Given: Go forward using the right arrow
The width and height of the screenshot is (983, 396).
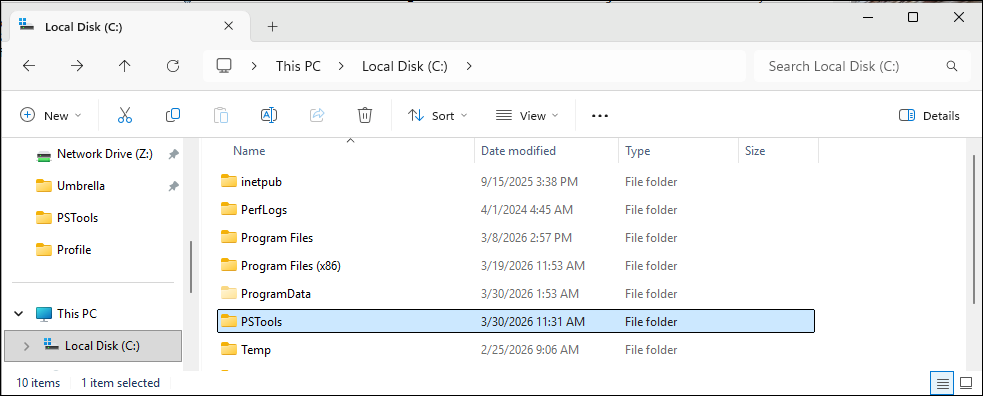Looking at the screenshot, I should 76,66.
